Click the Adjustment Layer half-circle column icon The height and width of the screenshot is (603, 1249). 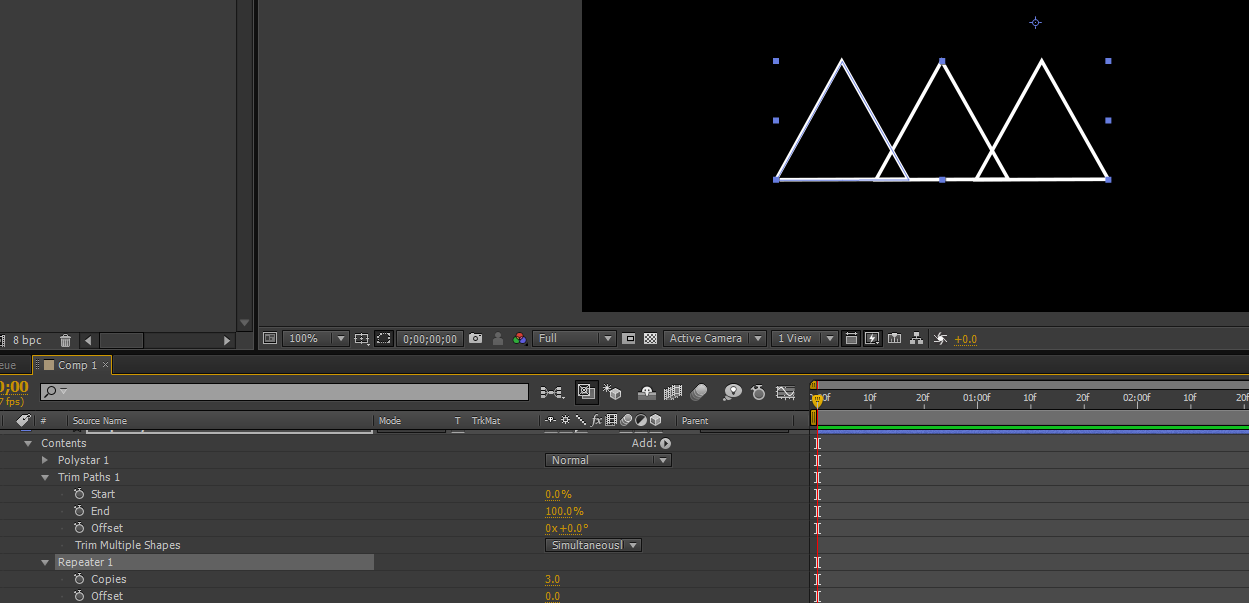pyautogui.click(x=641, y=421)
